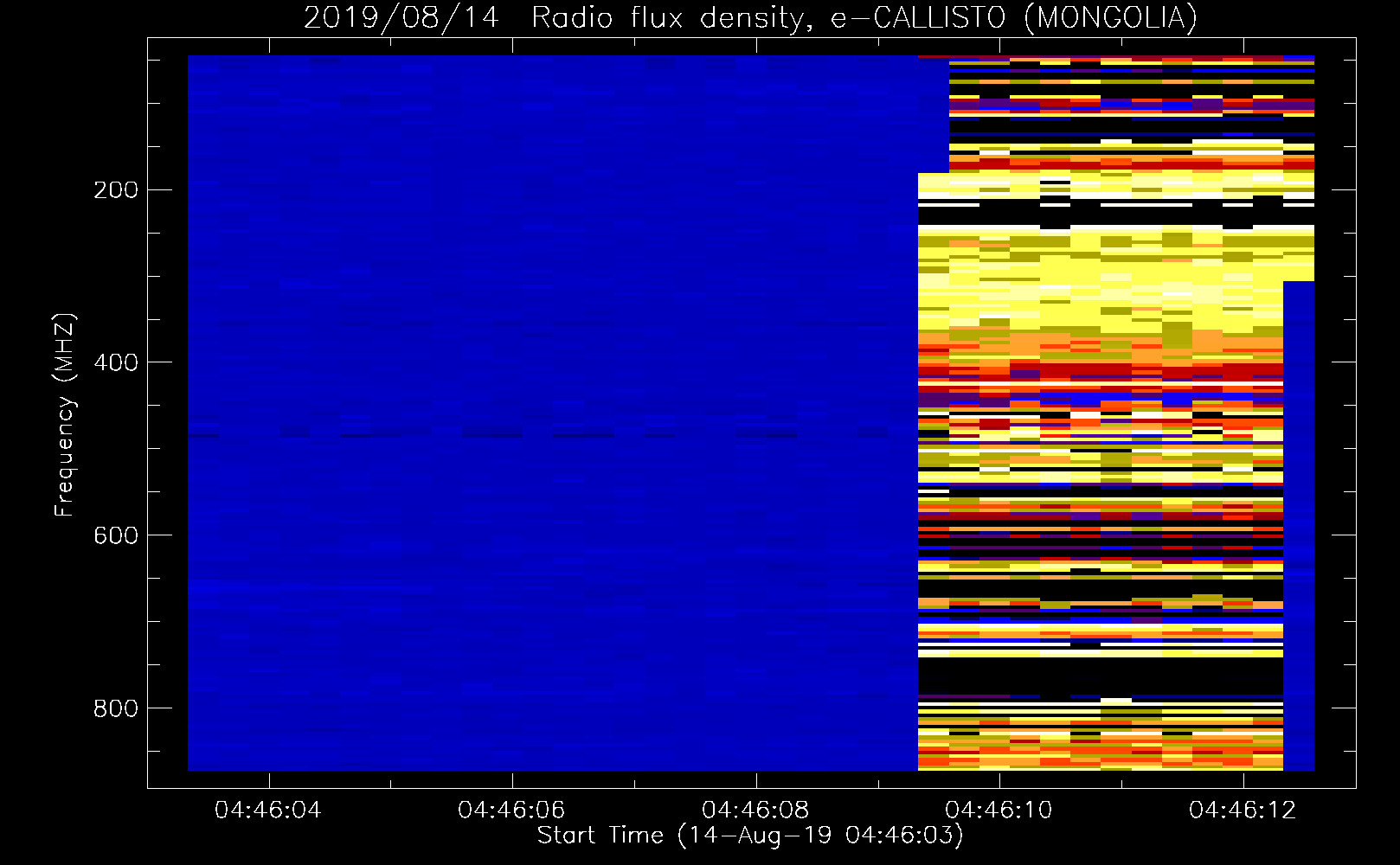Click the '04:46:12' time tick label

tap(1243, 811)
